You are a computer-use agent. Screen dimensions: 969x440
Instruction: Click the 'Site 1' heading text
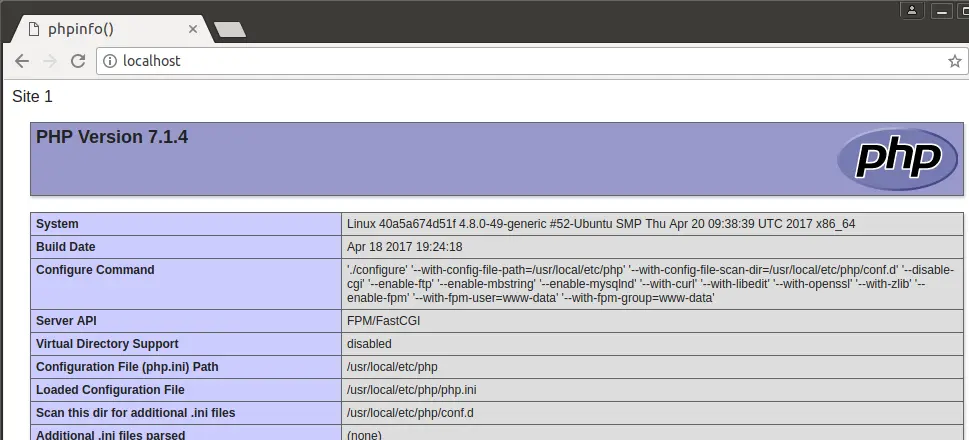tap(33, 96)
